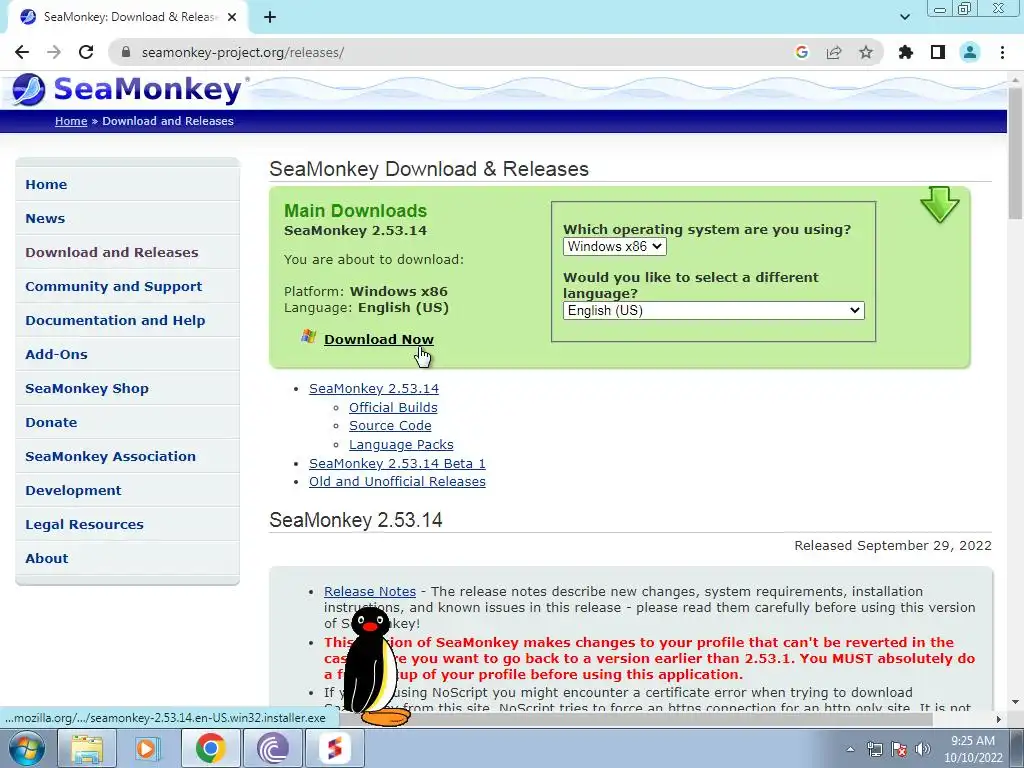Click the volume speaker tray icon
The image size is (1024, 768).
922,749
